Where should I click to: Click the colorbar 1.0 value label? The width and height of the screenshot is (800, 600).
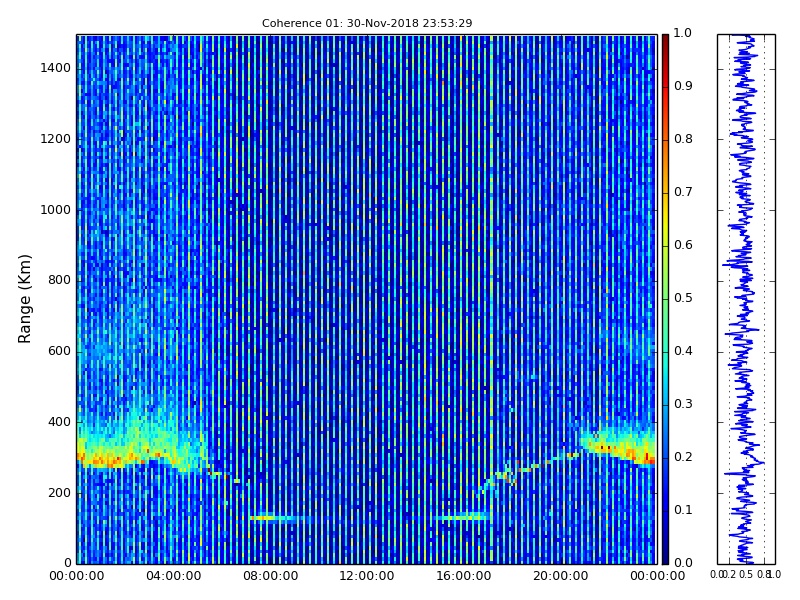click(683, 33)
